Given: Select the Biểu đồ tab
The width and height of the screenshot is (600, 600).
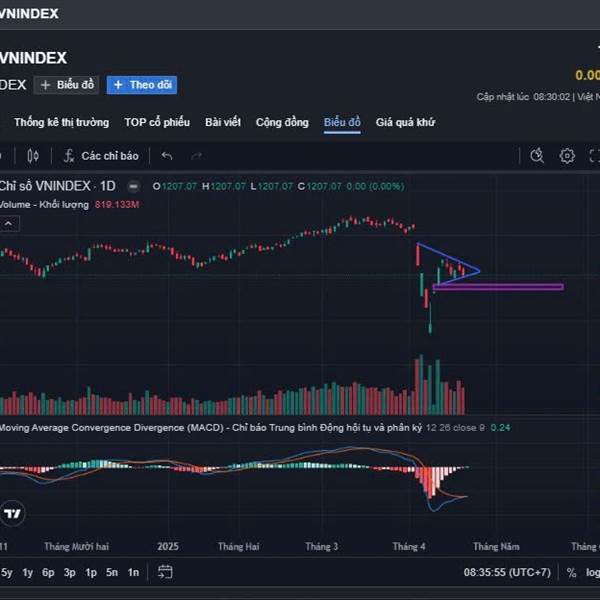Looking at the screenshot, I should point(342,122).
